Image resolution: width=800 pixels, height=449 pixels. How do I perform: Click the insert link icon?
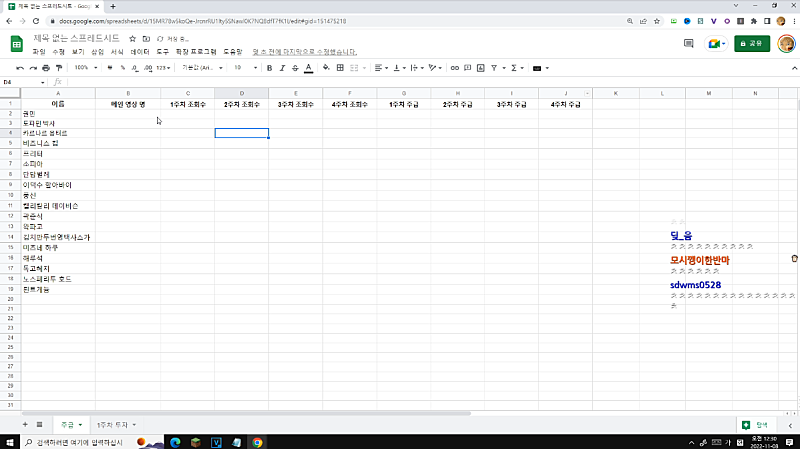[455, 68]
